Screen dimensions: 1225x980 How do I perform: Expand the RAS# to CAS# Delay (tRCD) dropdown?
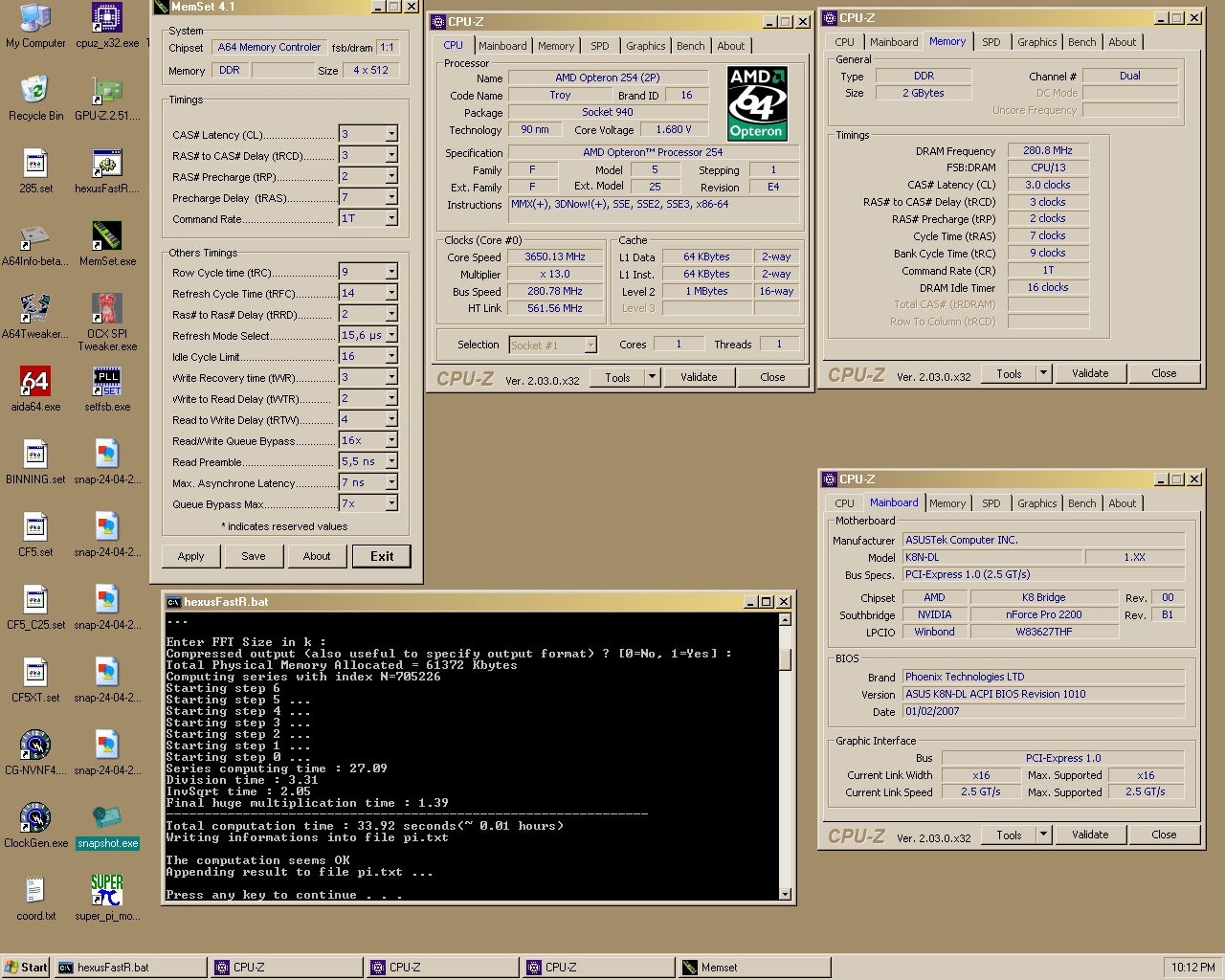[x=391, y=155]
